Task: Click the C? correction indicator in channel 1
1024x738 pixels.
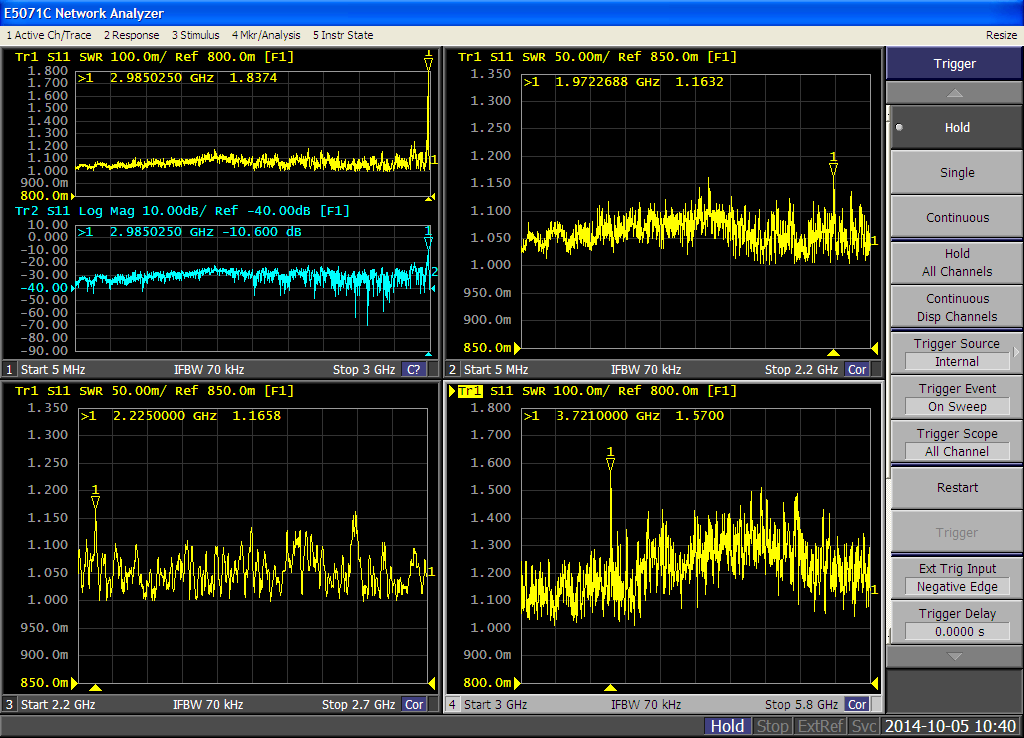Action: point(414,370)
